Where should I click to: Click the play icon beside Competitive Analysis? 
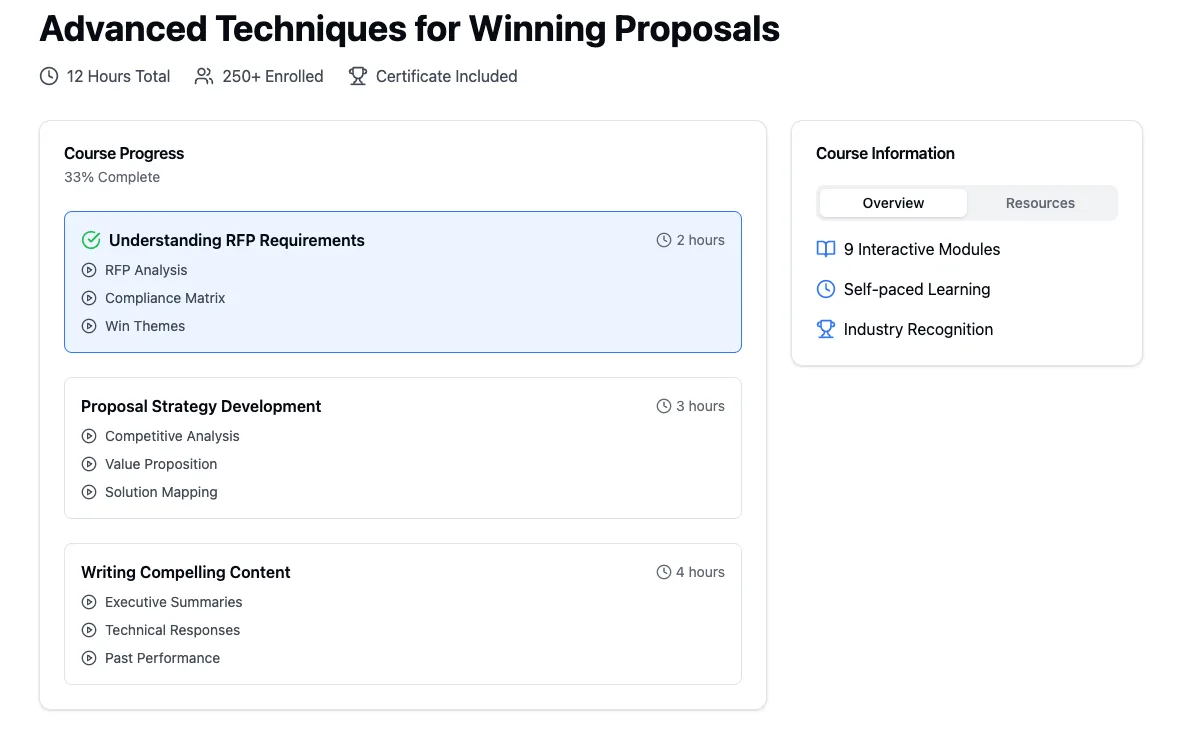tap(89, 436)
